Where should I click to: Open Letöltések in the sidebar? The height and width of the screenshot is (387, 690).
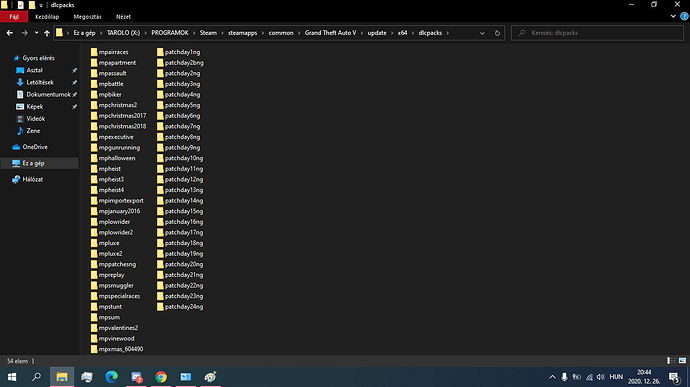pos(40,82)
